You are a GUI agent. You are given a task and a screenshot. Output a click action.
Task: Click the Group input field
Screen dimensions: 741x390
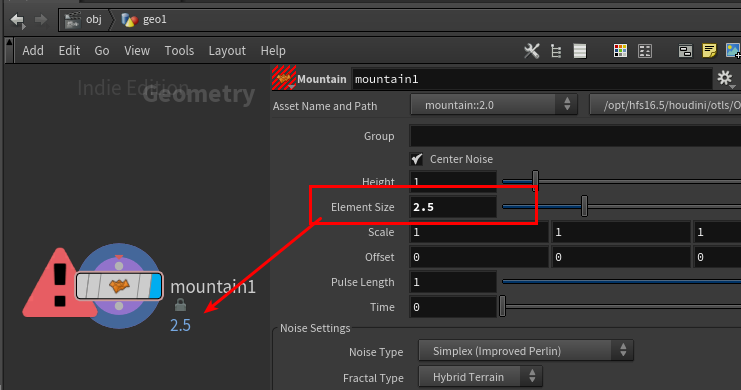(575, 136)
